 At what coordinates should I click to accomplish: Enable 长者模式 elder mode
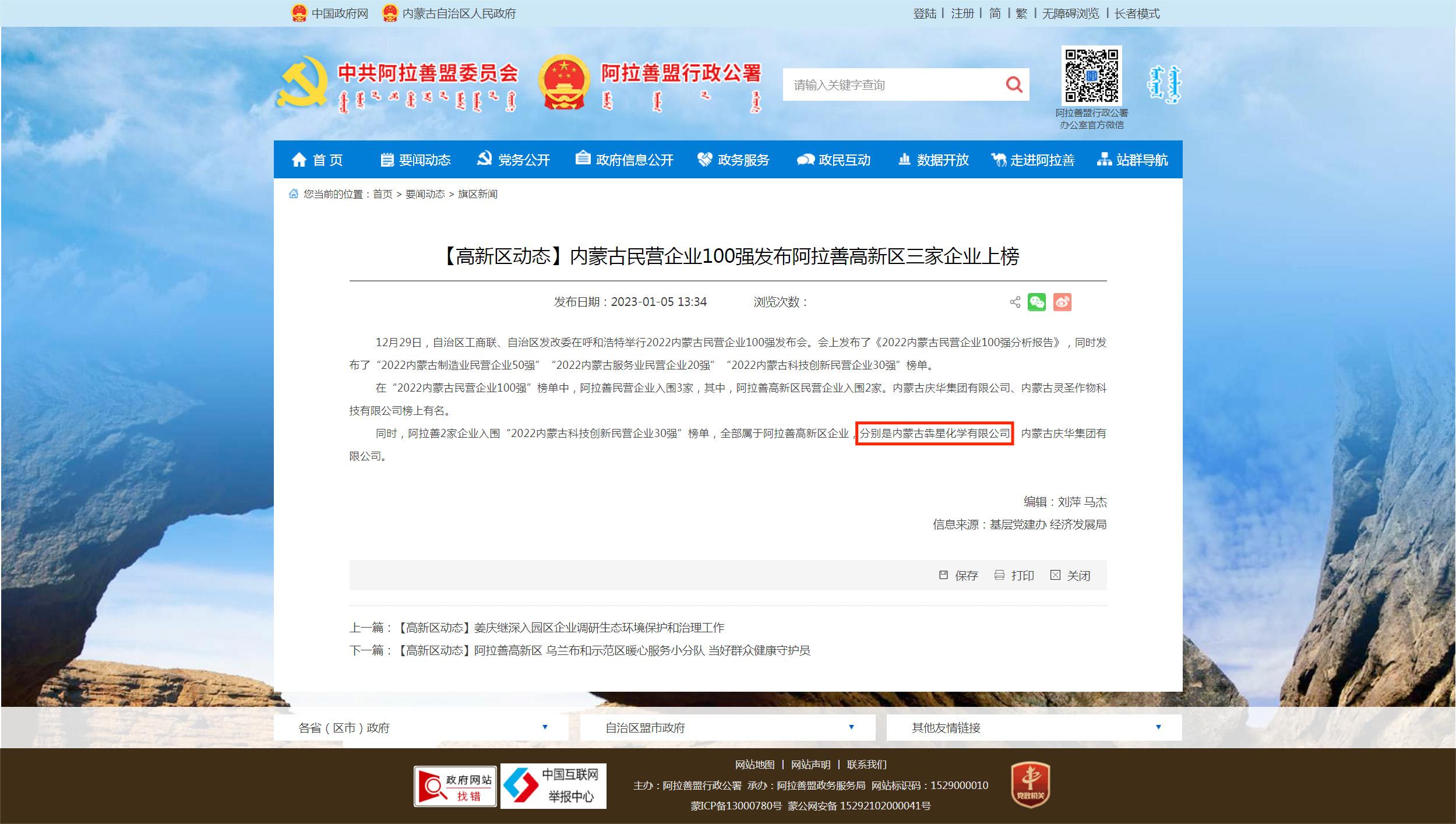[x=1137, y=13]
